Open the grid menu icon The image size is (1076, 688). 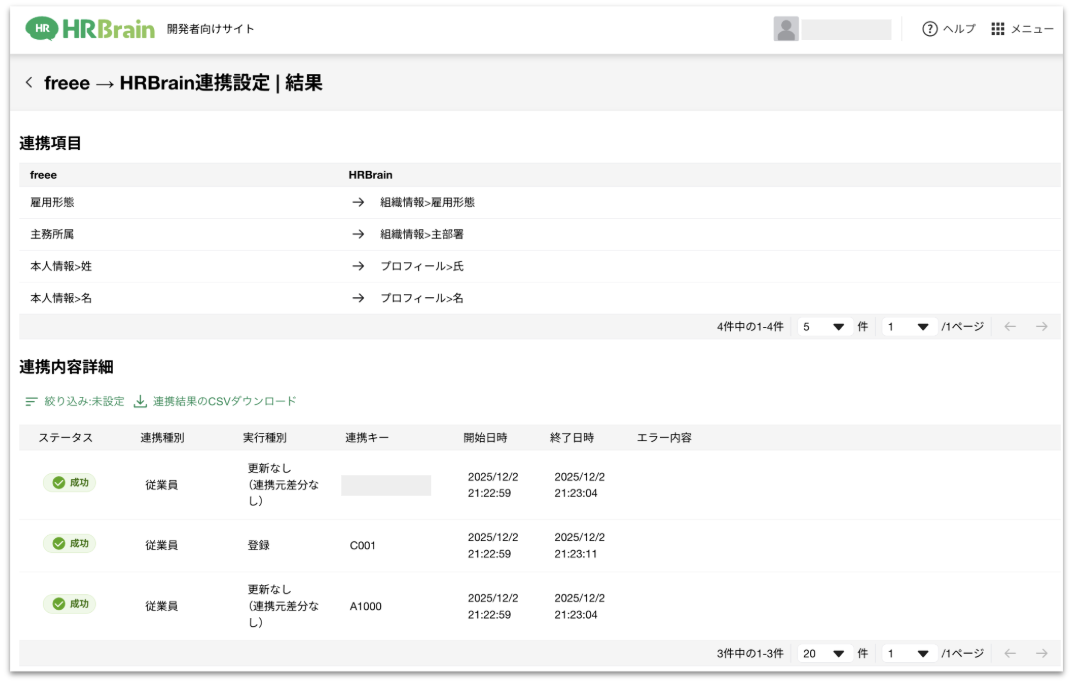(x=997, y=29)
